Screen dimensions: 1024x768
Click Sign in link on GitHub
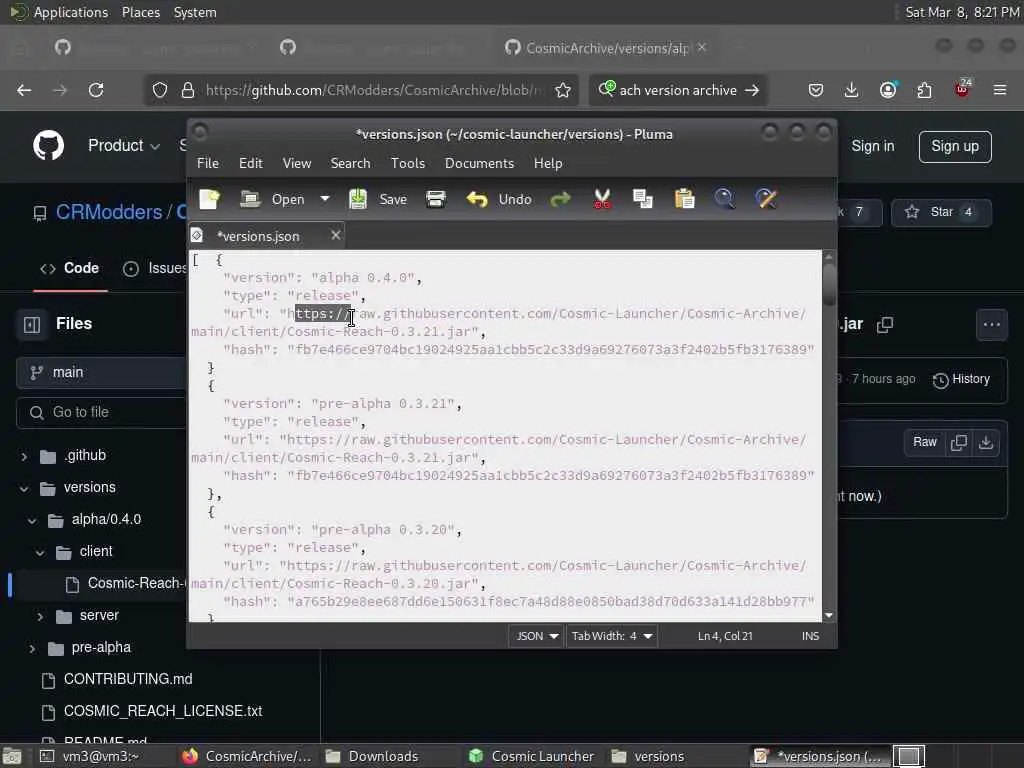[872, 146]
